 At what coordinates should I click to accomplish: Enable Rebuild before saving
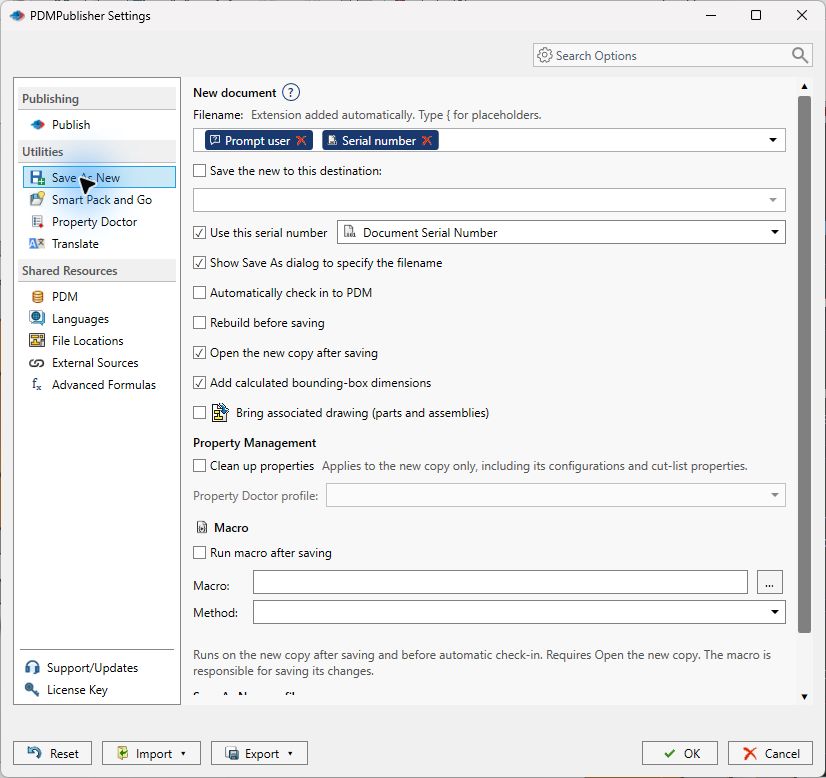click(x=199, y=322)
